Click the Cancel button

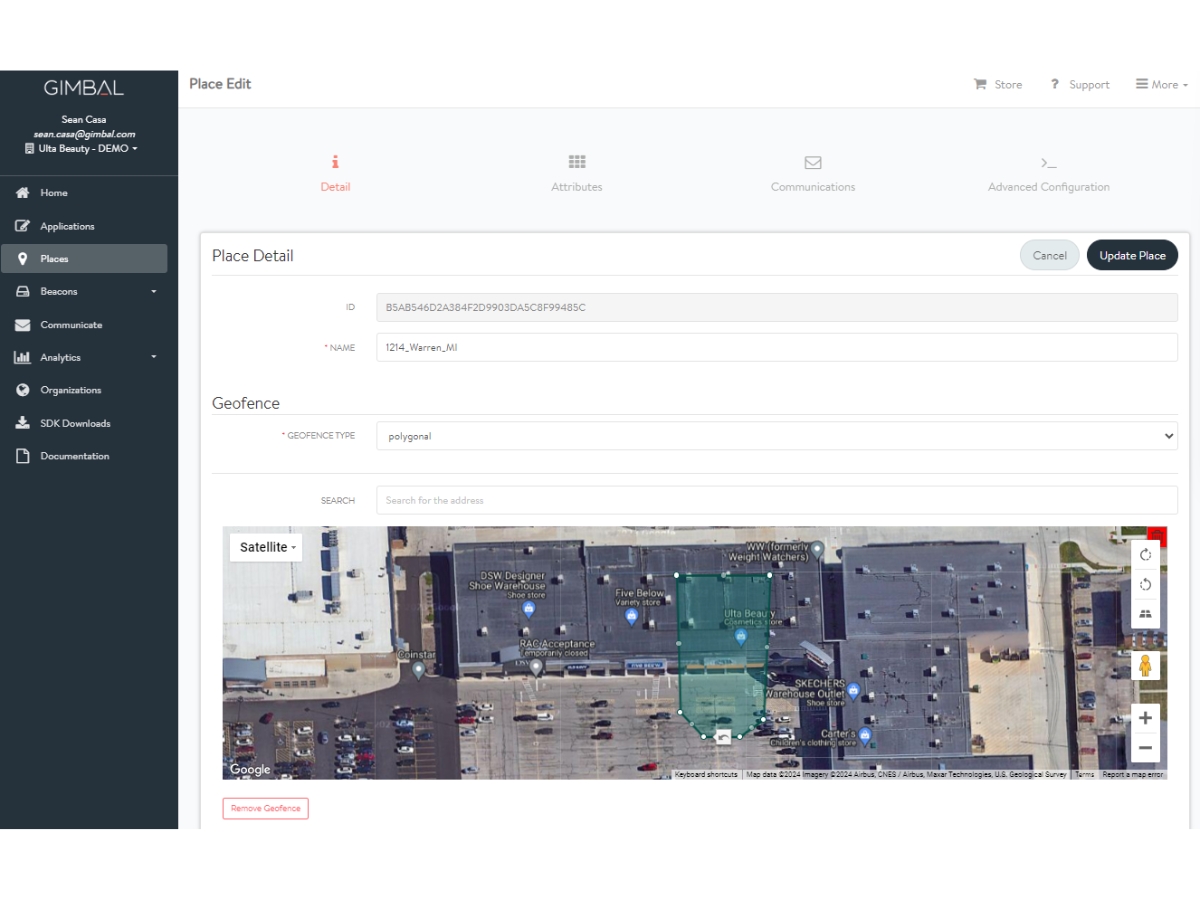(x=1050, y=255)
